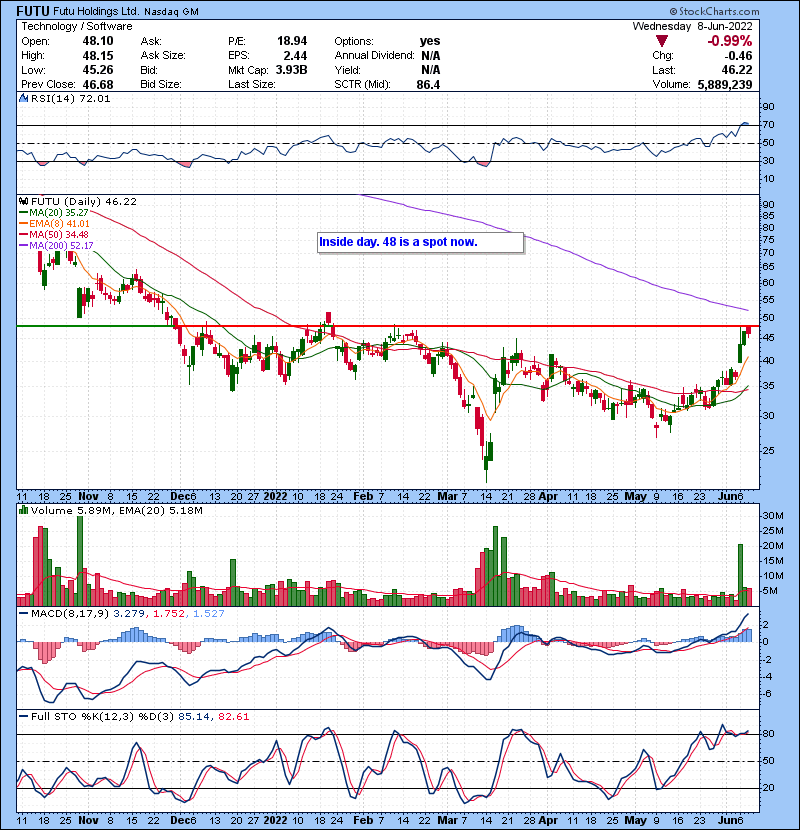Click the RSI(14) 72.01 reading
800x830 pixels.
[70, 98]
